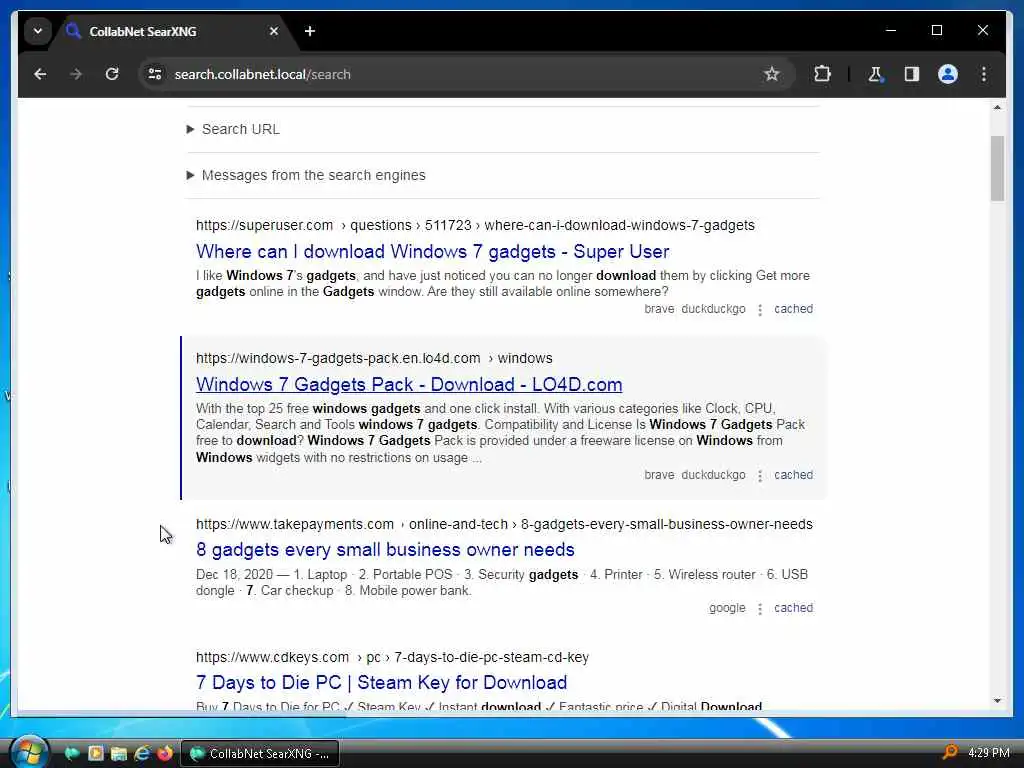The width and height of the screenshot is (1024, 768).
Task: Open Windows 7 Gadgets Pack LO4D result
Action: 409,385
